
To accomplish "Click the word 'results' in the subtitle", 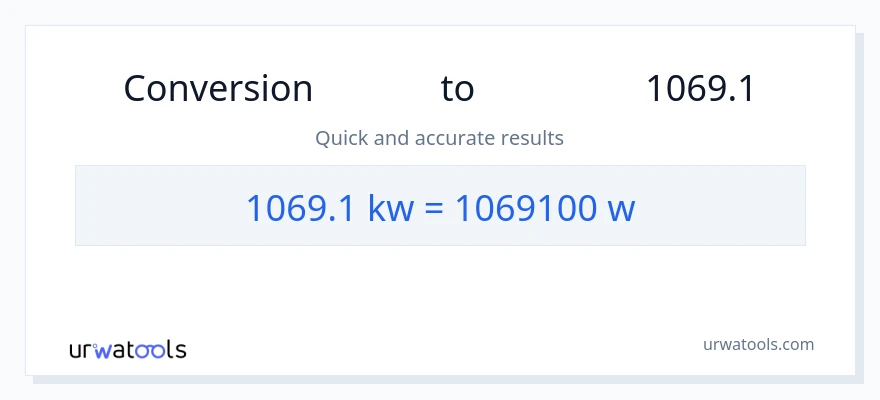I will click(x=532, y=137).
